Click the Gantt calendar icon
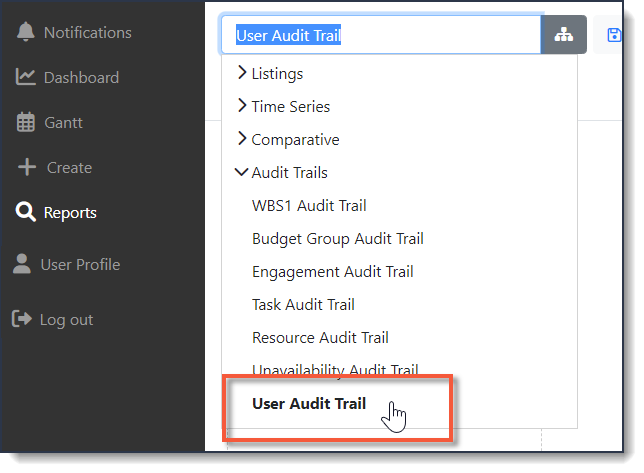This screenshot has height=473, width=644. pos(25,122)
